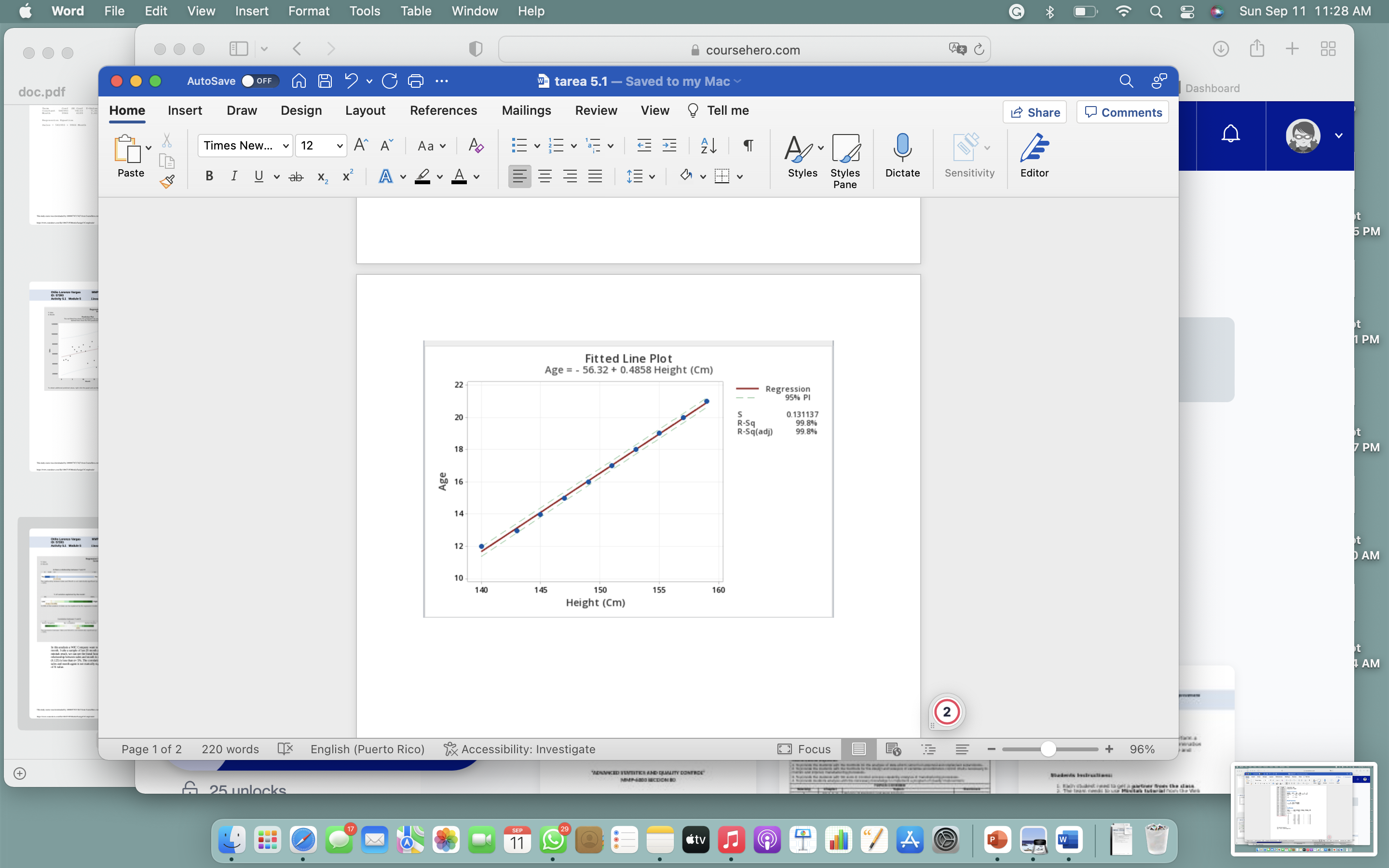Image resolution: width=1389 pixels, height=868 pixels.
Task: Switch to the References ribbon tab
Action: (x=443, y=110)
